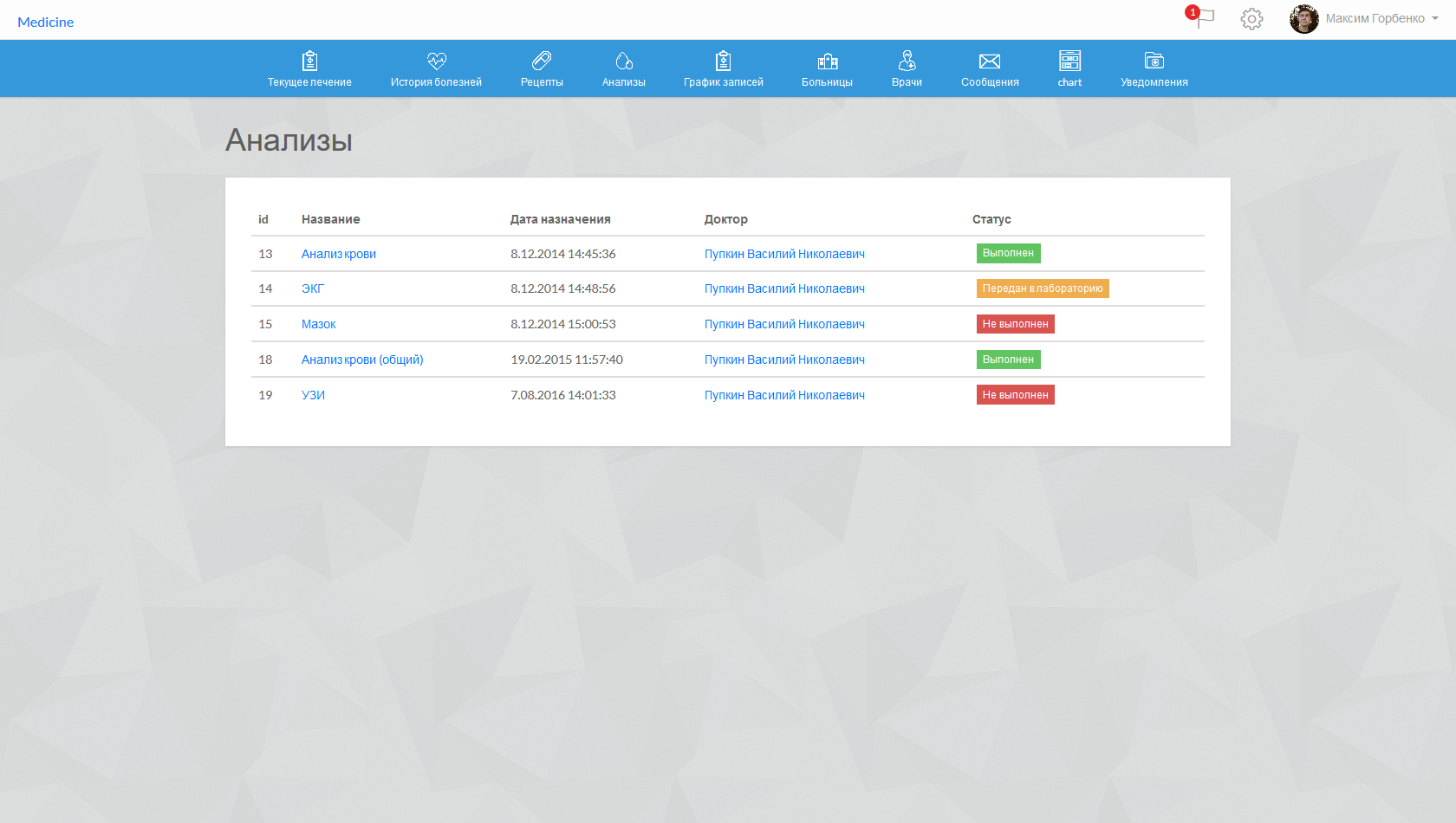Open doctor link in ЭКГ row
Viewport: 1456px width, 823px height.
784,288
